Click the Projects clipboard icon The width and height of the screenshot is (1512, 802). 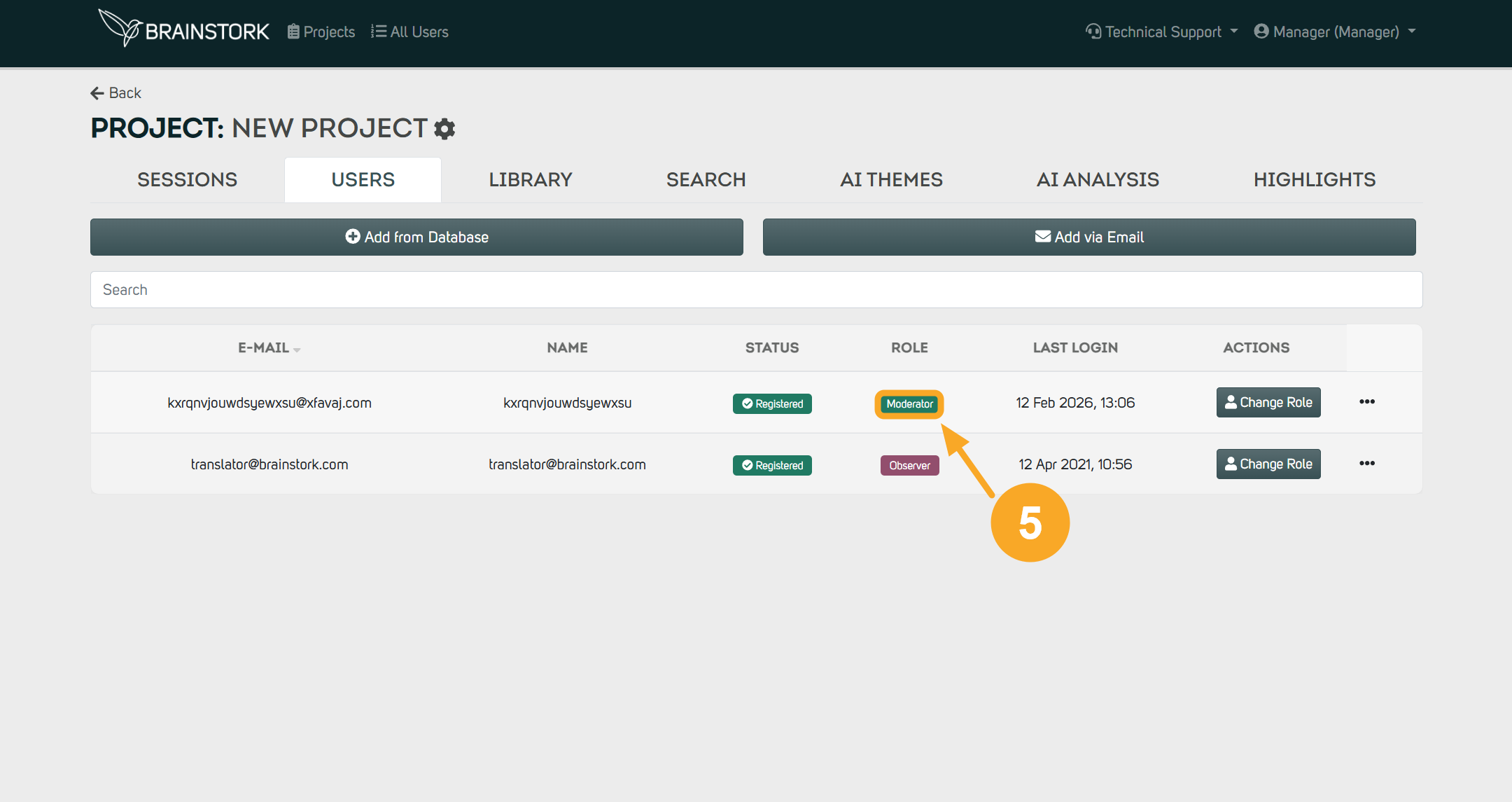pos(293,32)
